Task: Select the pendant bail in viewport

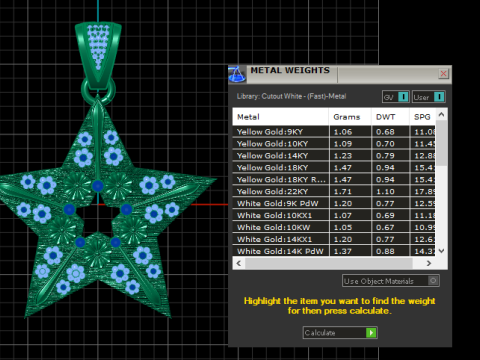Action: tap(98, 55)
